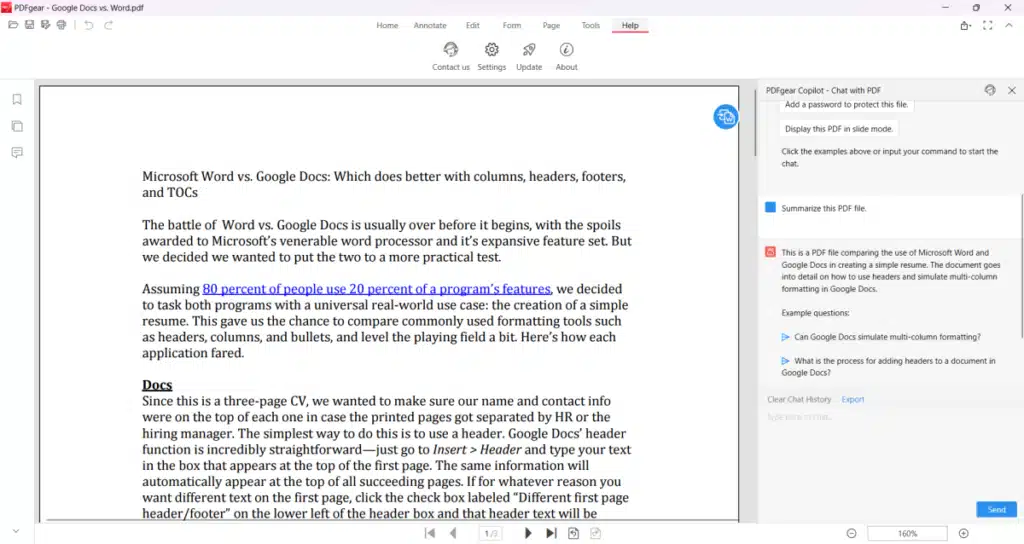Screen dimensions: 1024x544
Task: Open the About information
Action: coord(566,56)
